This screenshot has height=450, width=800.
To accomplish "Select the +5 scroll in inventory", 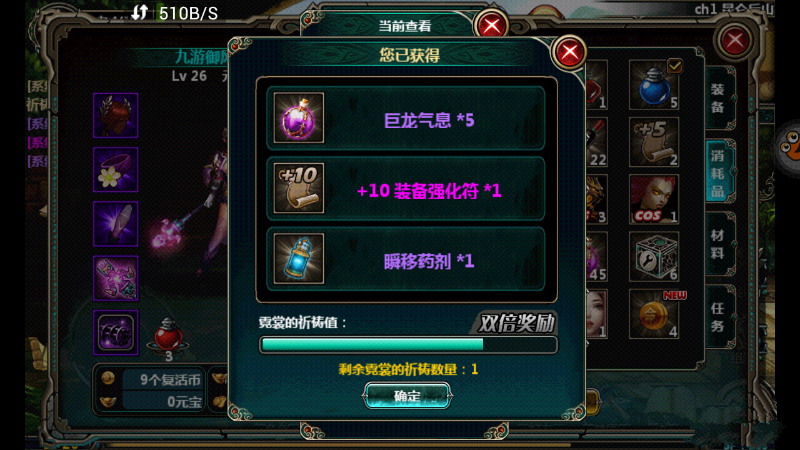I will [654, 142].
